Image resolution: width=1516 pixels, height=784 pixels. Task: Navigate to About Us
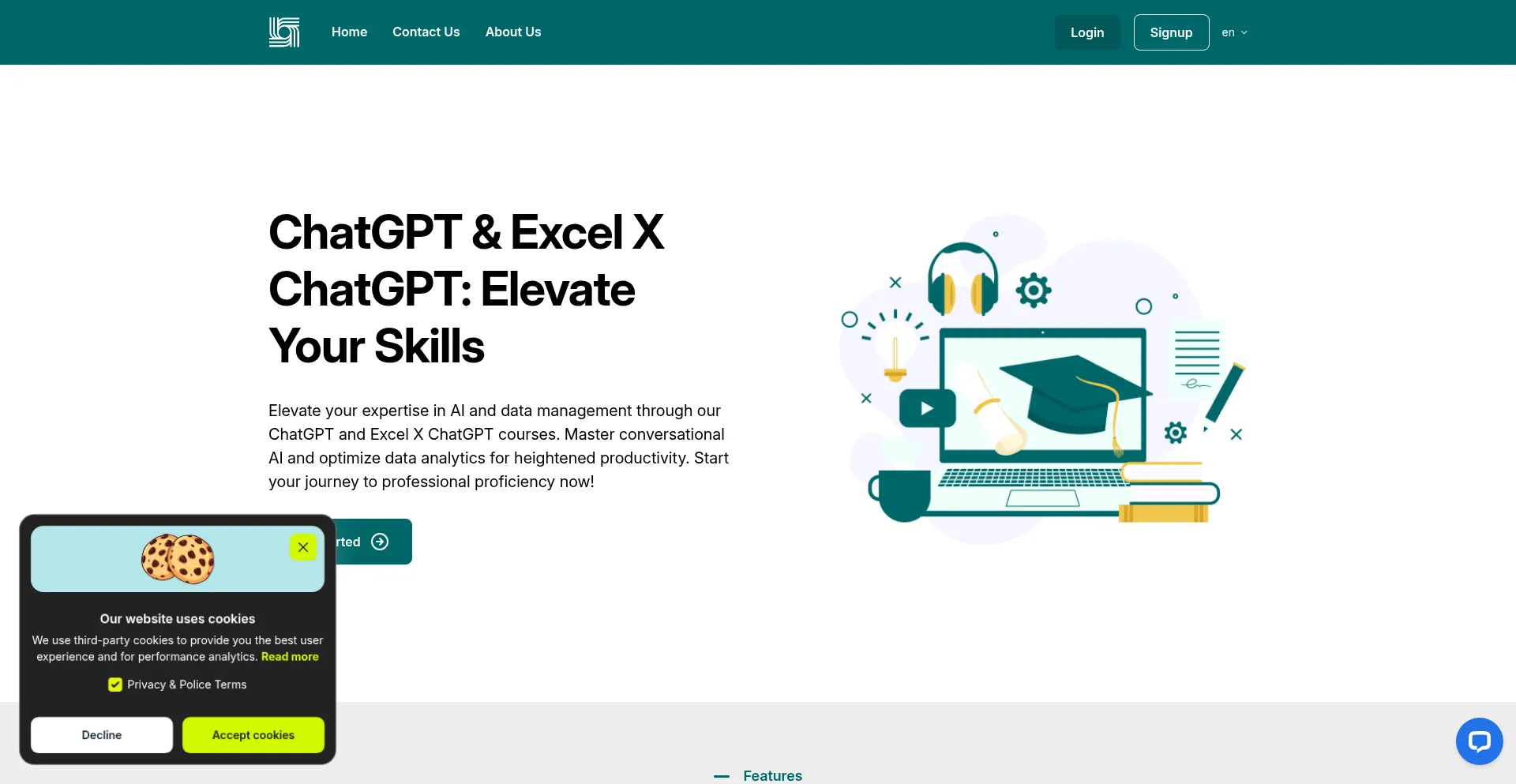pyautogui.click(x=513, y=32)
